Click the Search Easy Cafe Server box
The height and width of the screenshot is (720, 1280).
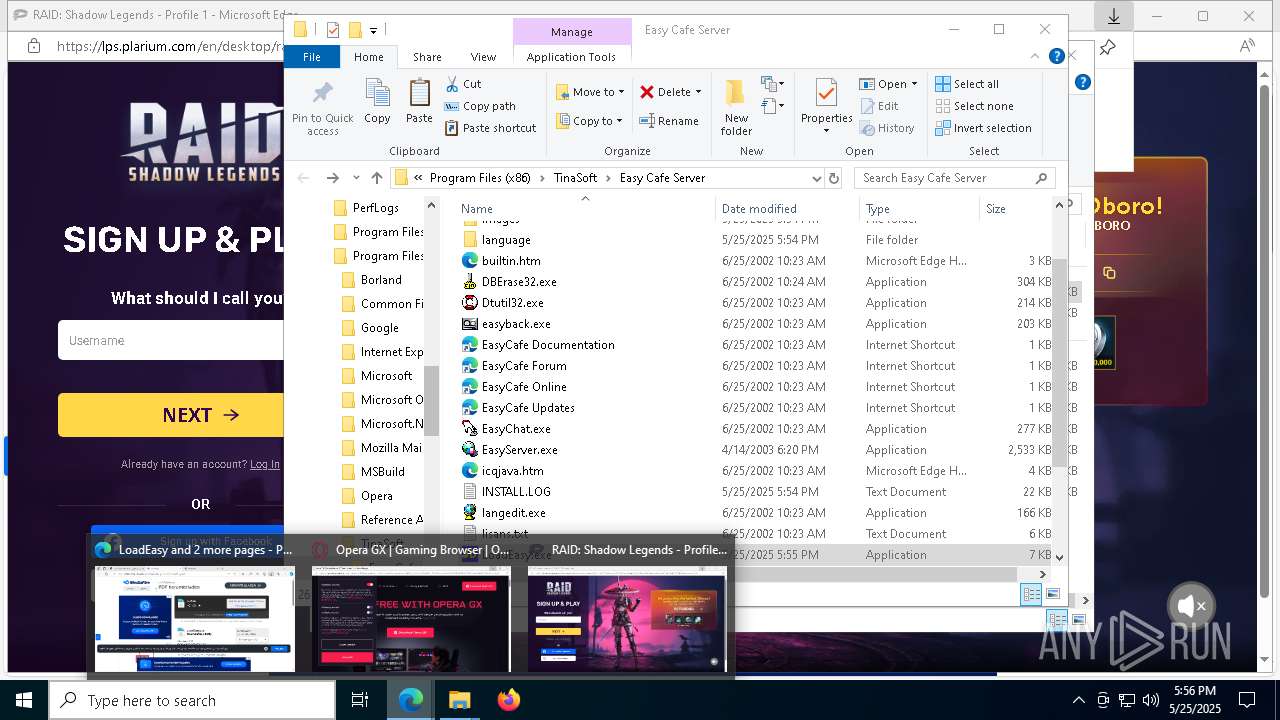pyautogui.click(x=955, y=178)
